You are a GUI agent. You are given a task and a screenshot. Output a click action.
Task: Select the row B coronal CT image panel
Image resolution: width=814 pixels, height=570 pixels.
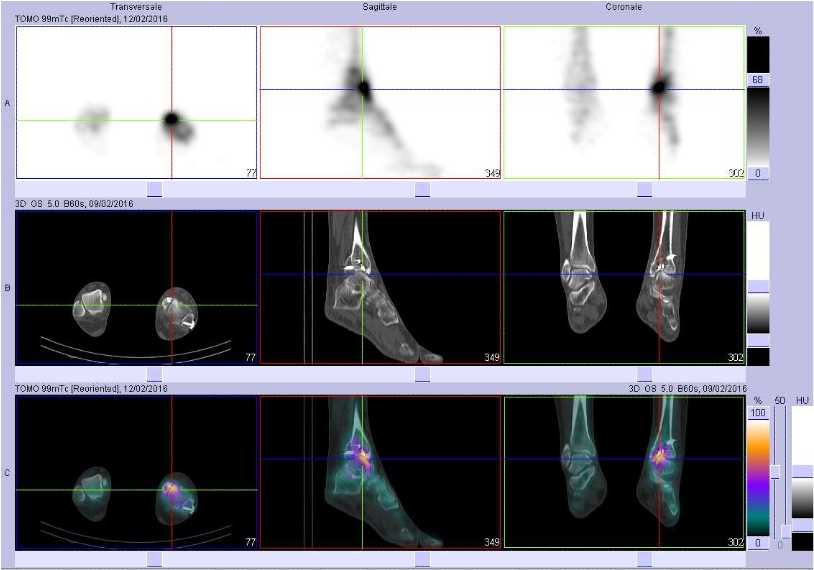624,288
